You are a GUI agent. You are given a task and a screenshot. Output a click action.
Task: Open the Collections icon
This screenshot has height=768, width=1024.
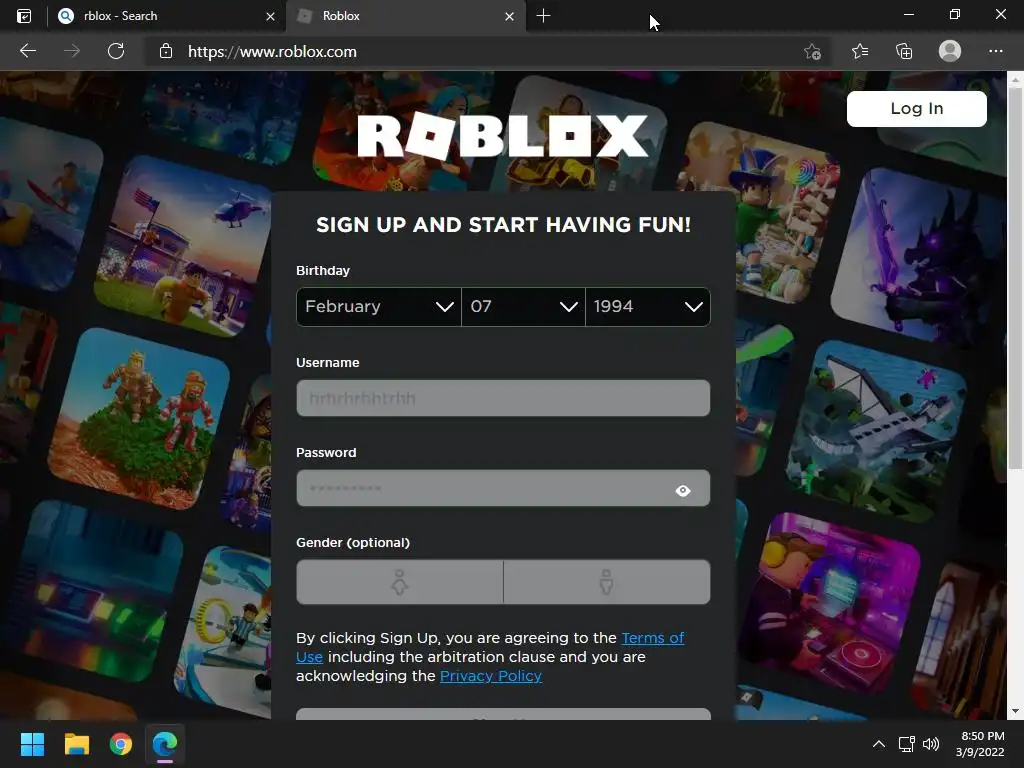(x=904, y=51)
